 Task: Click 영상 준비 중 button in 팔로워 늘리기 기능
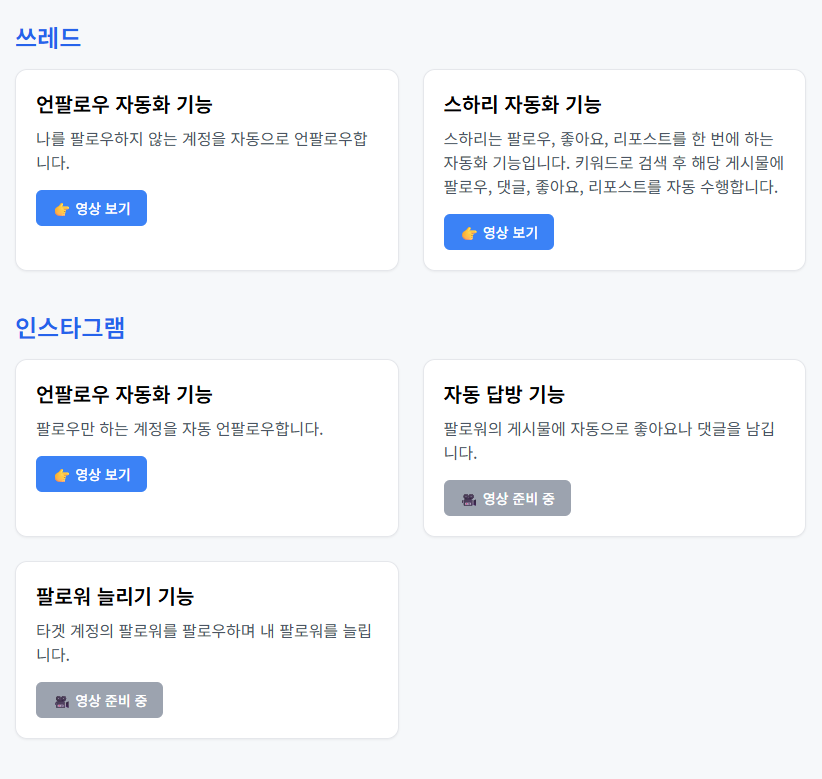(99, 700)
